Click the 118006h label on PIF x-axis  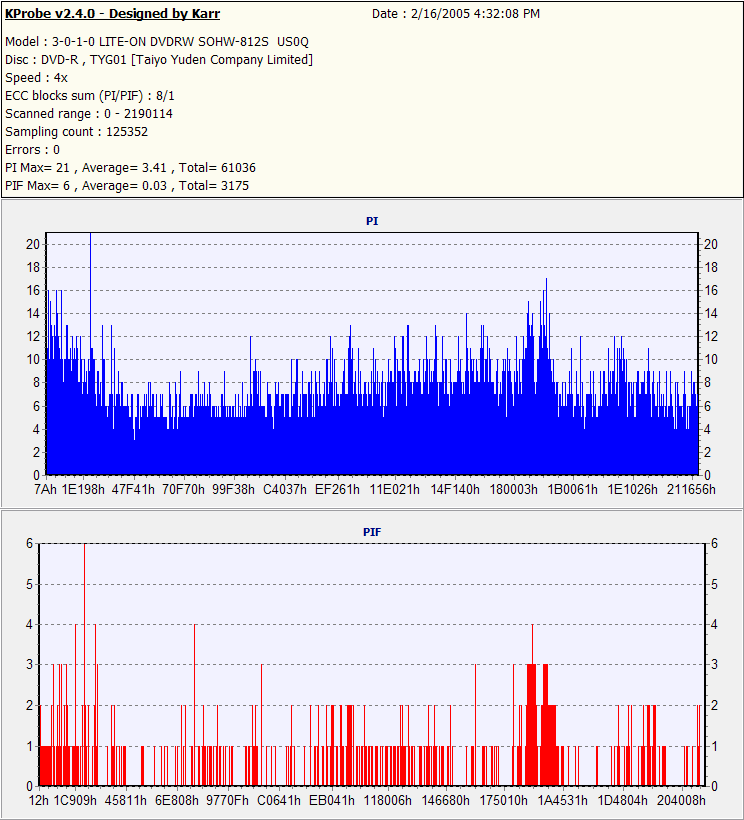(x=387, y=801)
